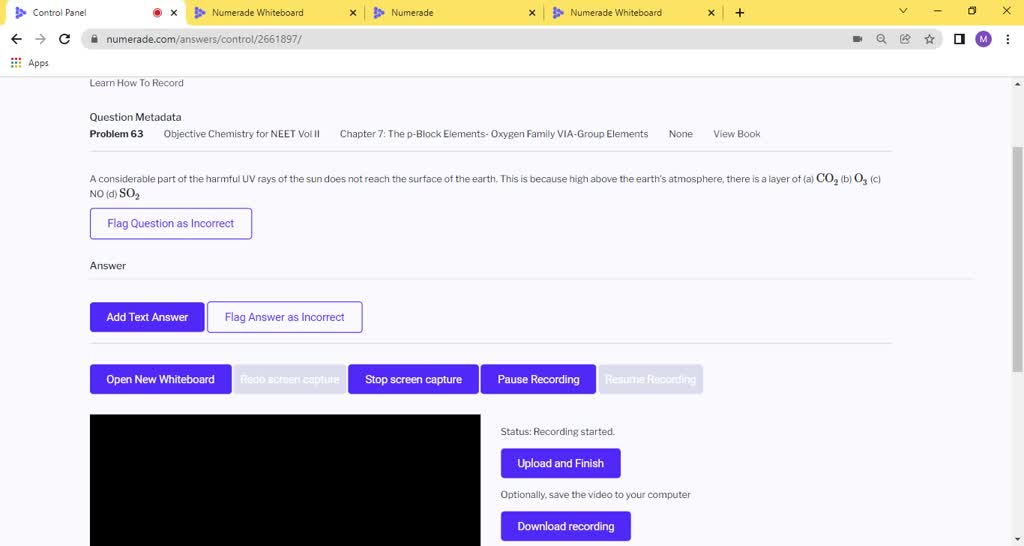Bookmark this page with star icon
The image size is (1024, 546).
[929, 39]
